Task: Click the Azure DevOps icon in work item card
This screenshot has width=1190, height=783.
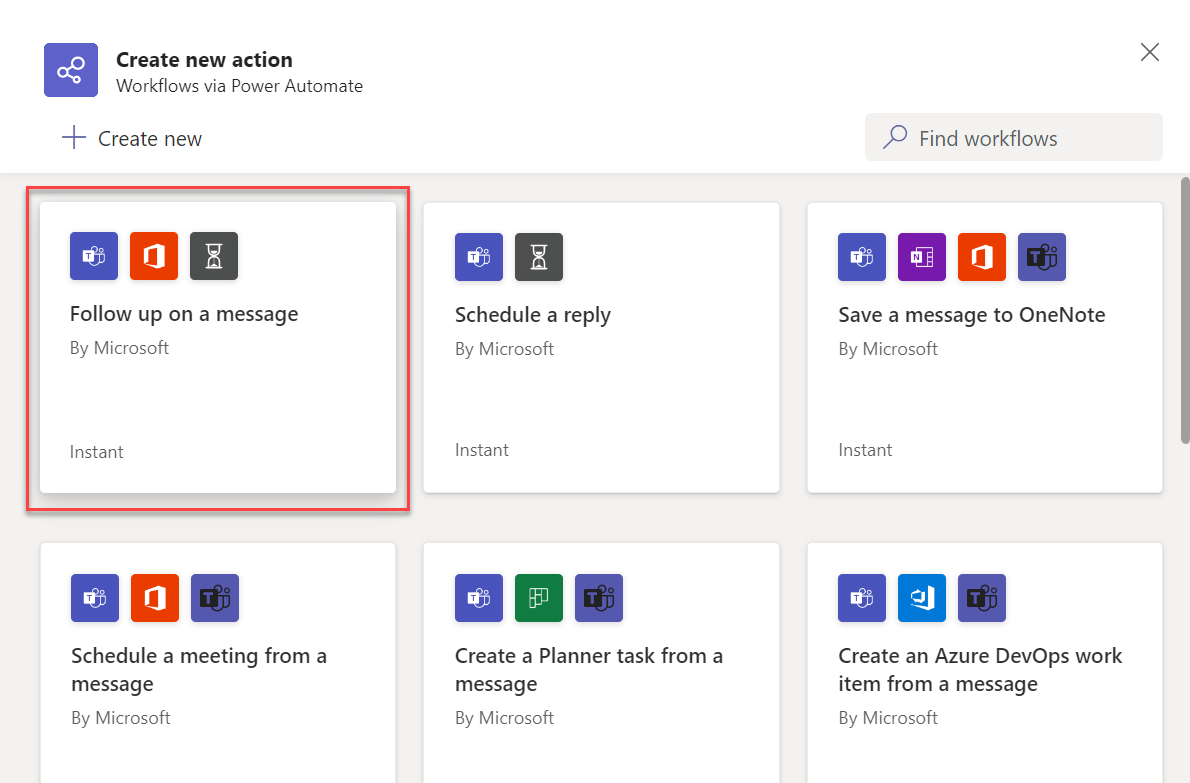Action: coord(921,598)
